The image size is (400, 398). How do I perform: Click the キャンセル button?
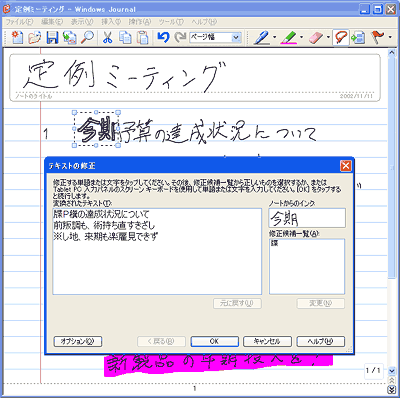(267, 341)
